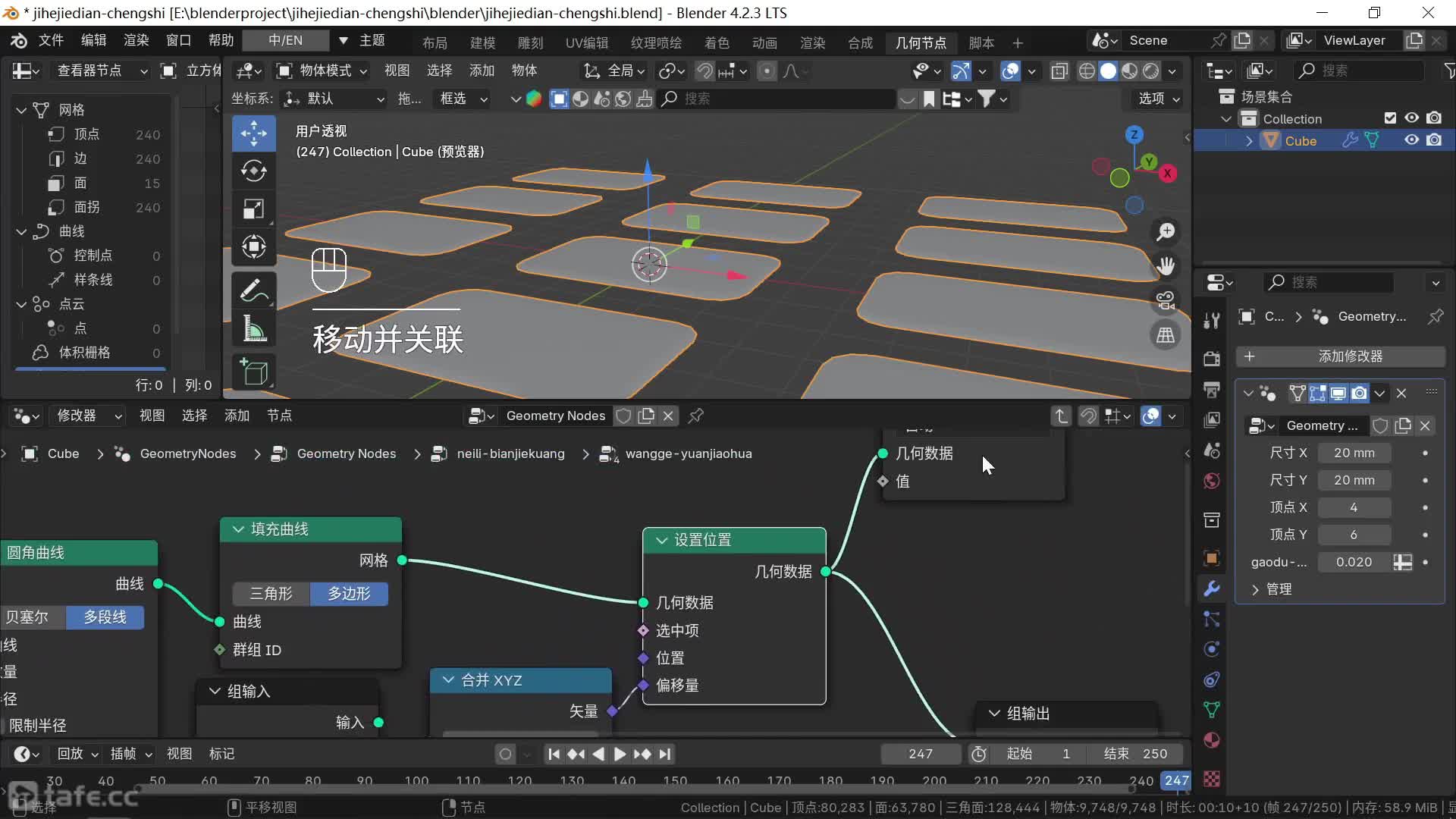Select the Scale tool in viewport toolbar

tap(253, 209)
